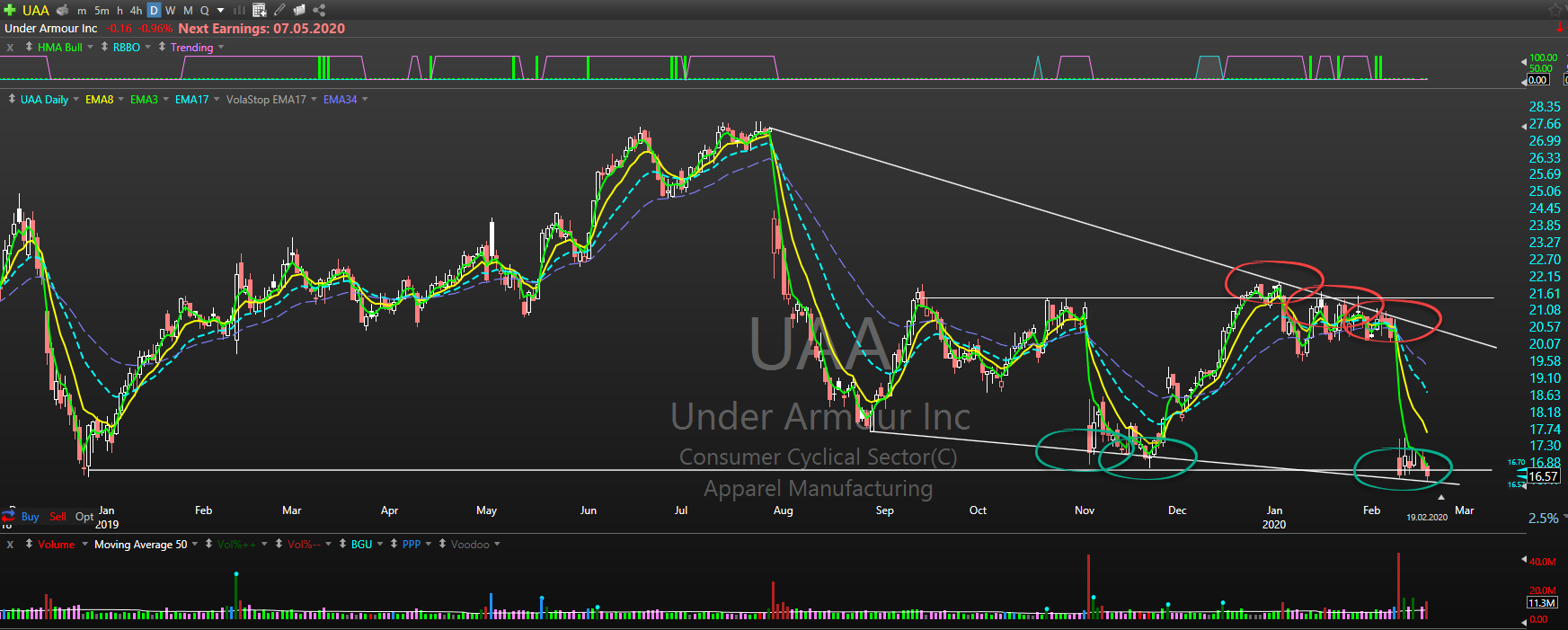Click the red Sell button

click(58, 517)
